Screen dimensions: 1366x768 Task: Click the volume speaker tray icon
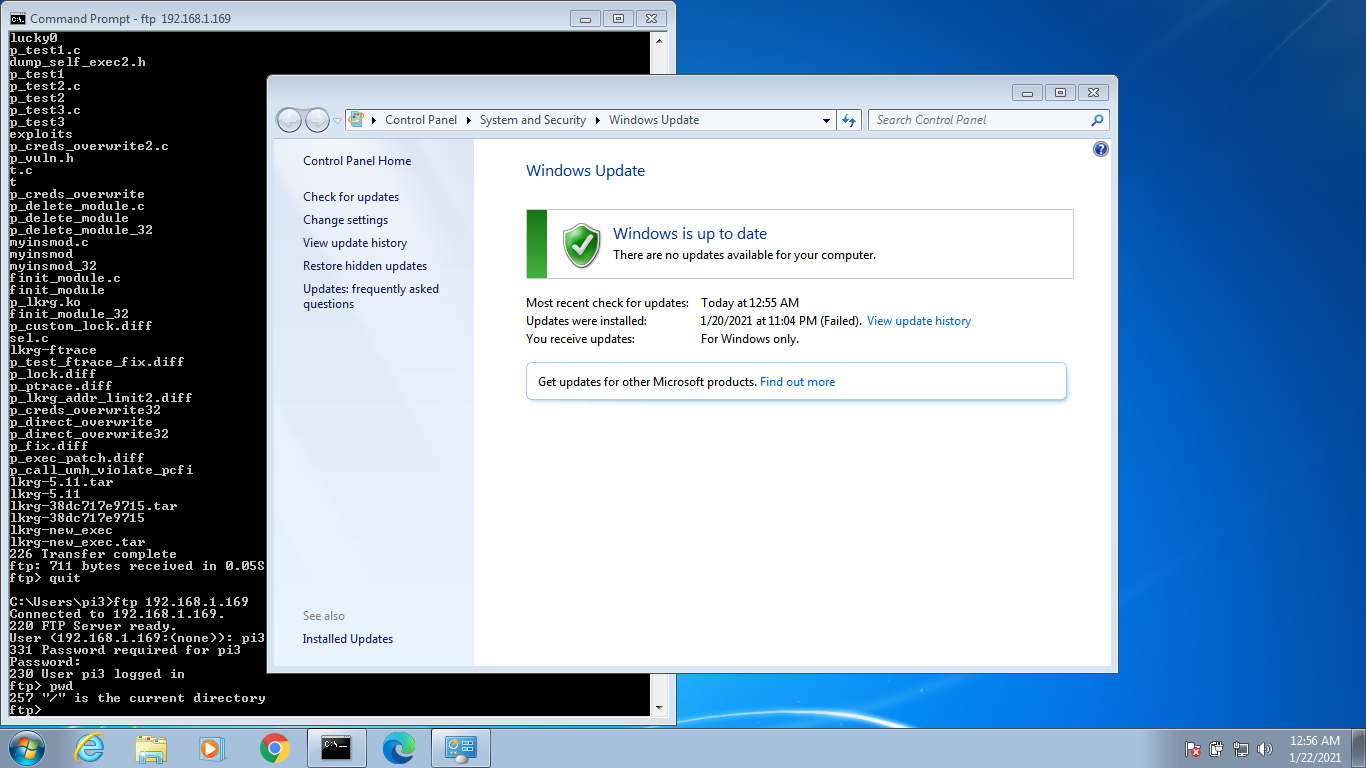pos(1265,748)
